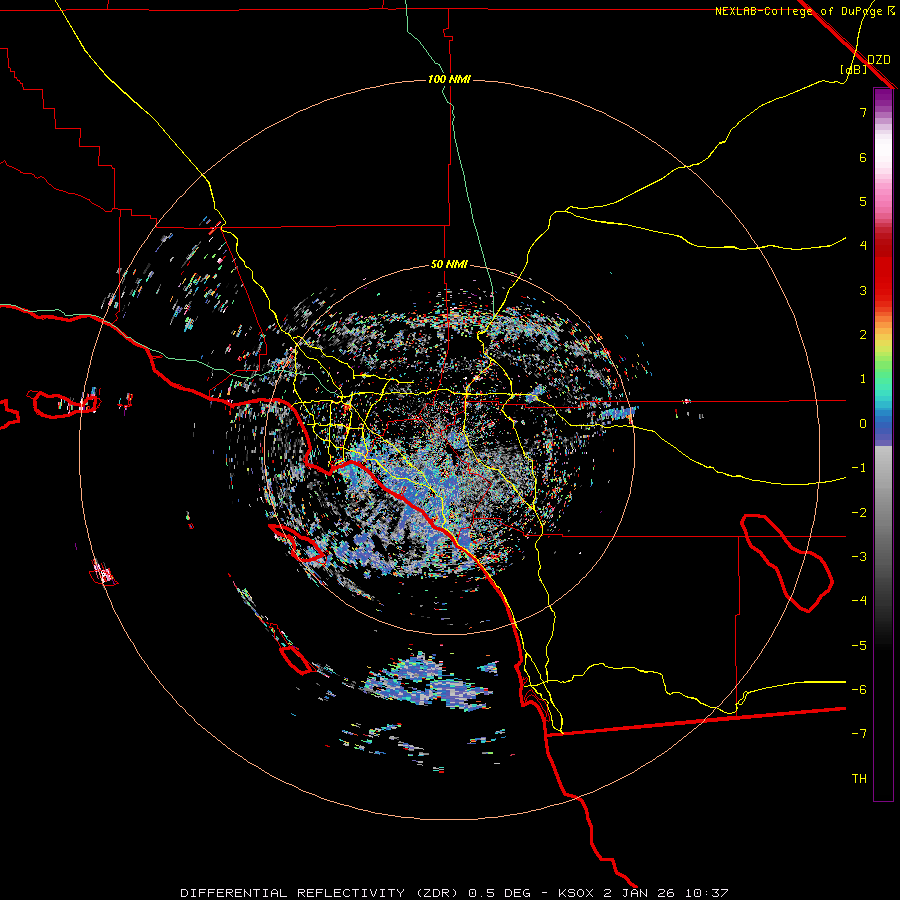Click the positive "7" scale value
Viewport: 900px width, 900px height.
[863, 112]
